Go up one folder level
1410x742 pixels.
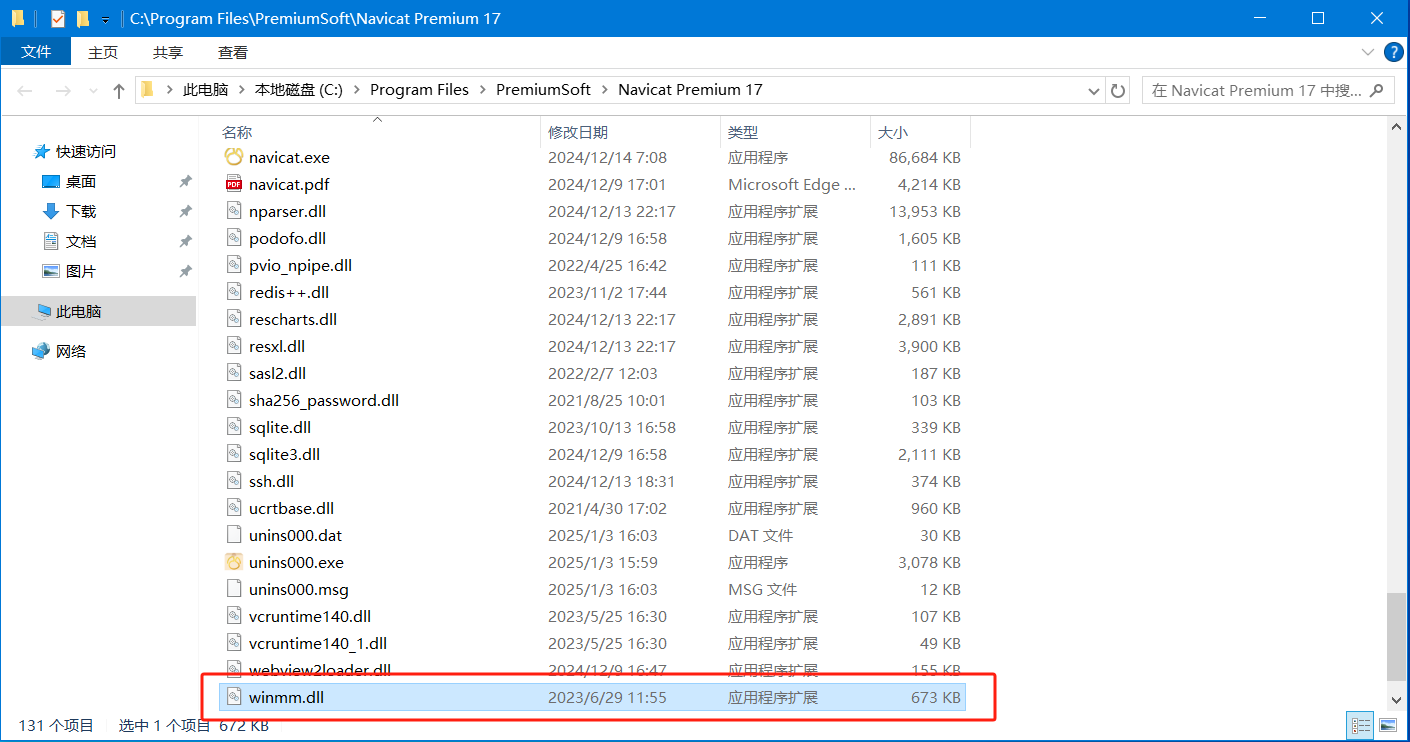119,90
